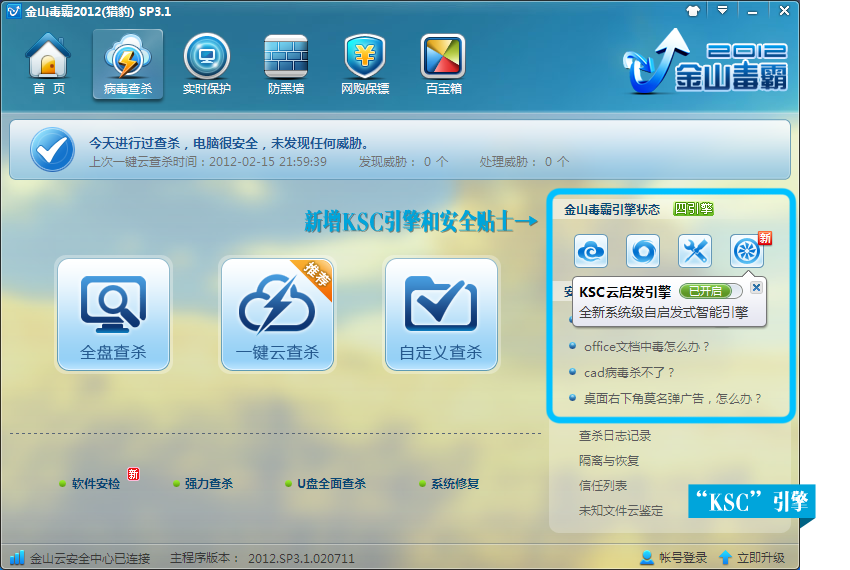Click 帐号登录 account login
The height and width of the screenshot is (570, 850).
click(683, 558)
